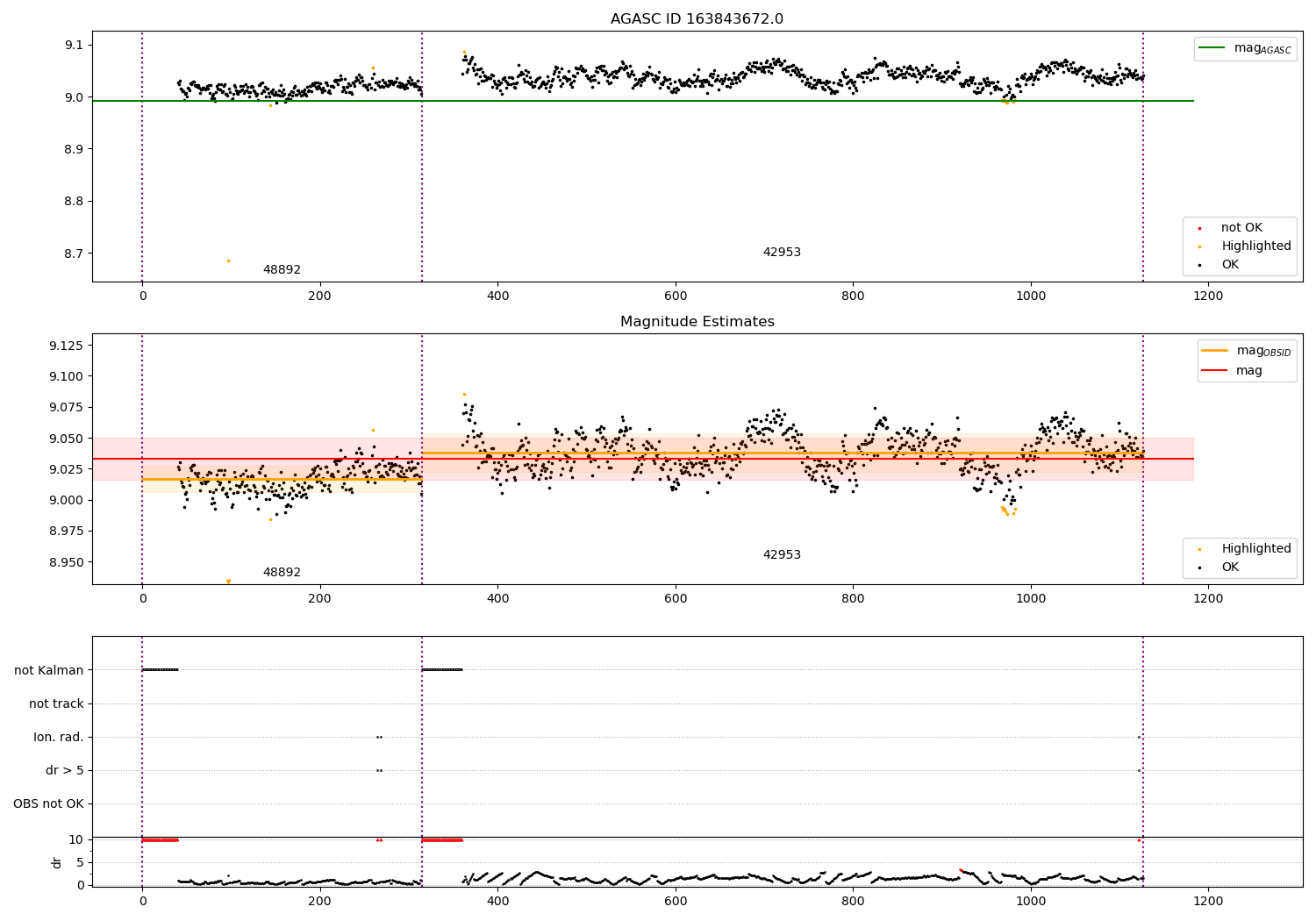
Task: Click the orange highlighted triangle at bottom of middle plot
Action: click(x=228, y=582)
